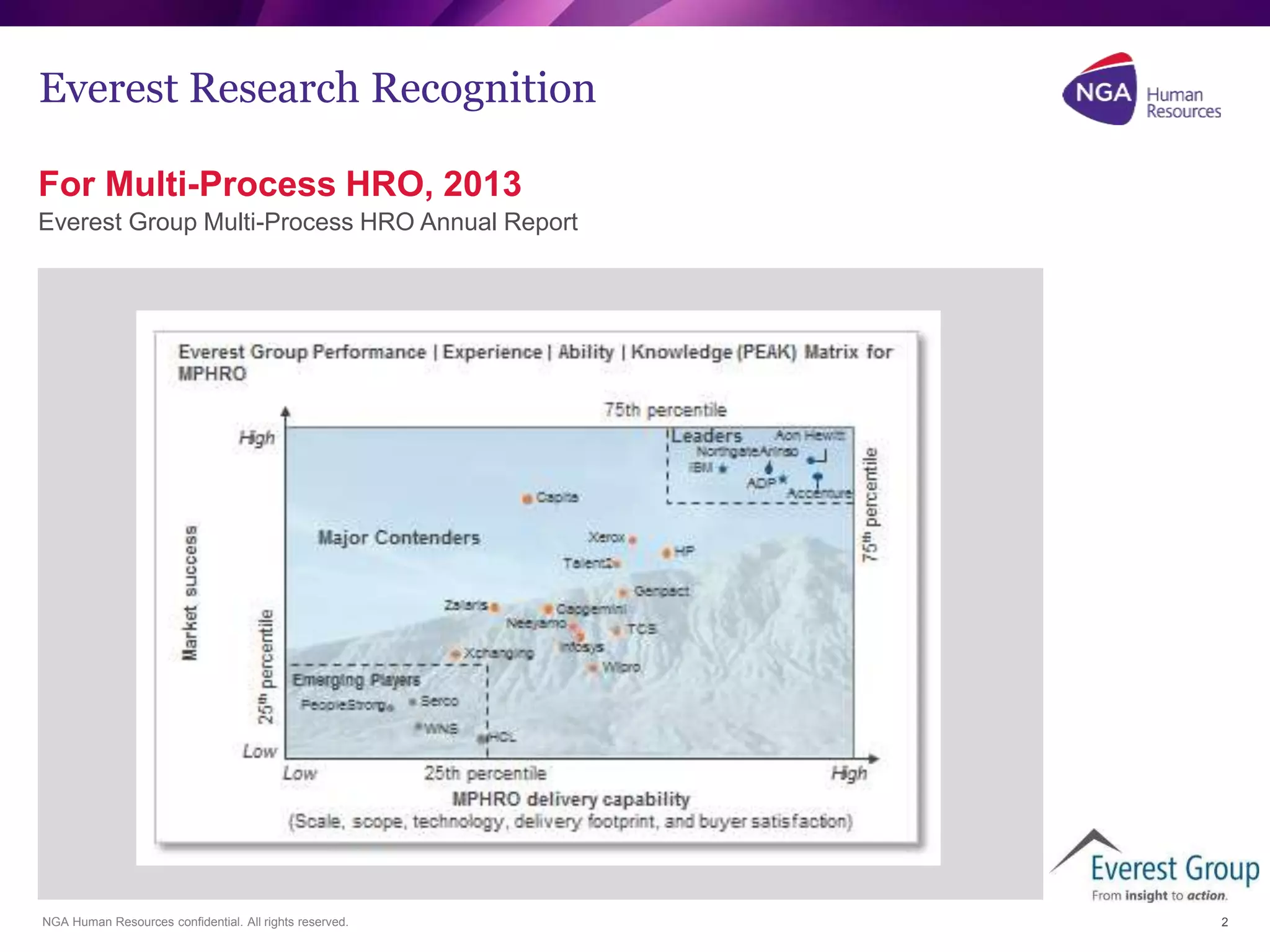Click the Major Contenders label
The width and height of the screenshot is (1270, 952).
coord(399,537)
